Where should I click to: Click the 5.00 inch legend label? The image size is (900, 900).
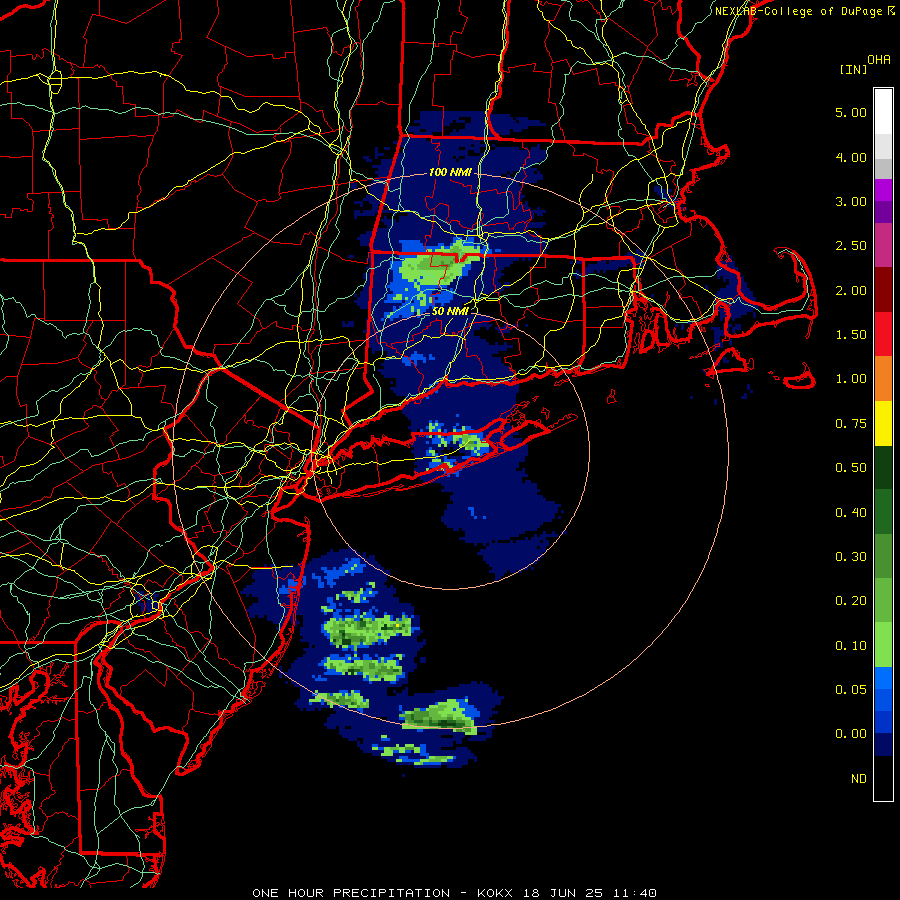[x=851, y=112]
